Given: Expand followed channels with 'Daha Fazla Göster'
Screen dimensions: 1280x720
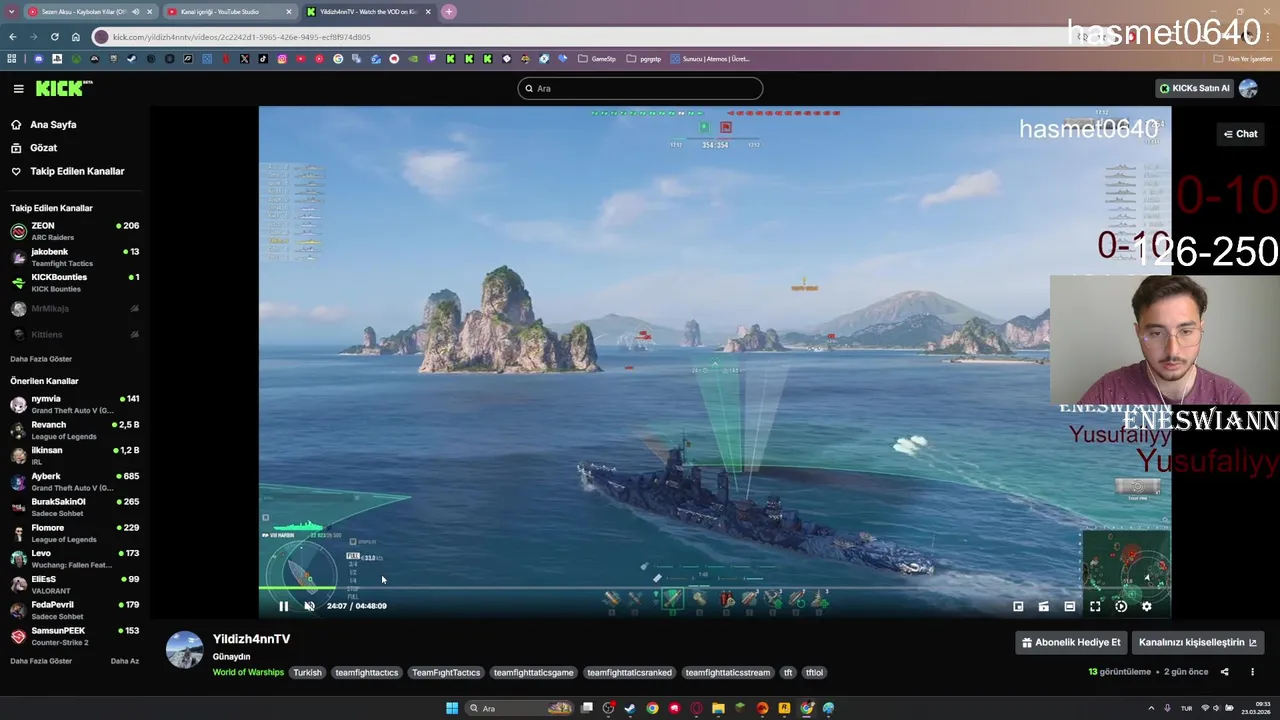Looking at the screenshot, I should [41, 359].
